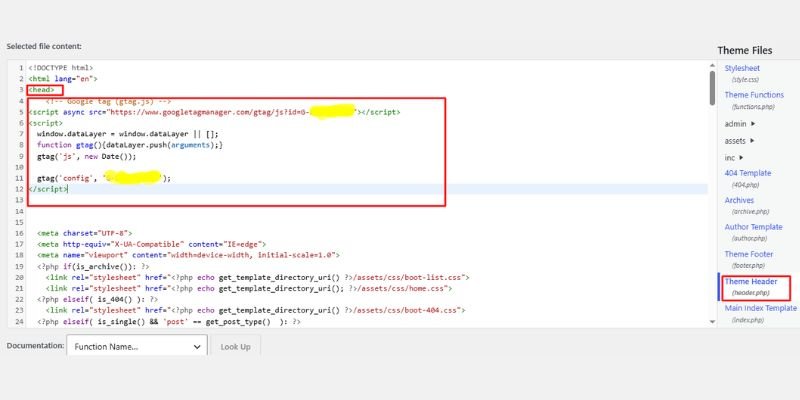The height and width of the screenshot is (400, 800).
Task: Click the is_single() post type line
Action: 169,321
